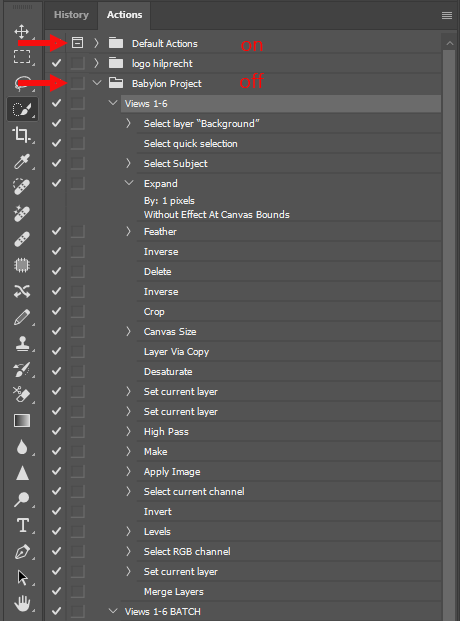This screenshot has height=621, width=460.
Task: Select the Rectangular Marquee tool
Action: click(22, 57)
